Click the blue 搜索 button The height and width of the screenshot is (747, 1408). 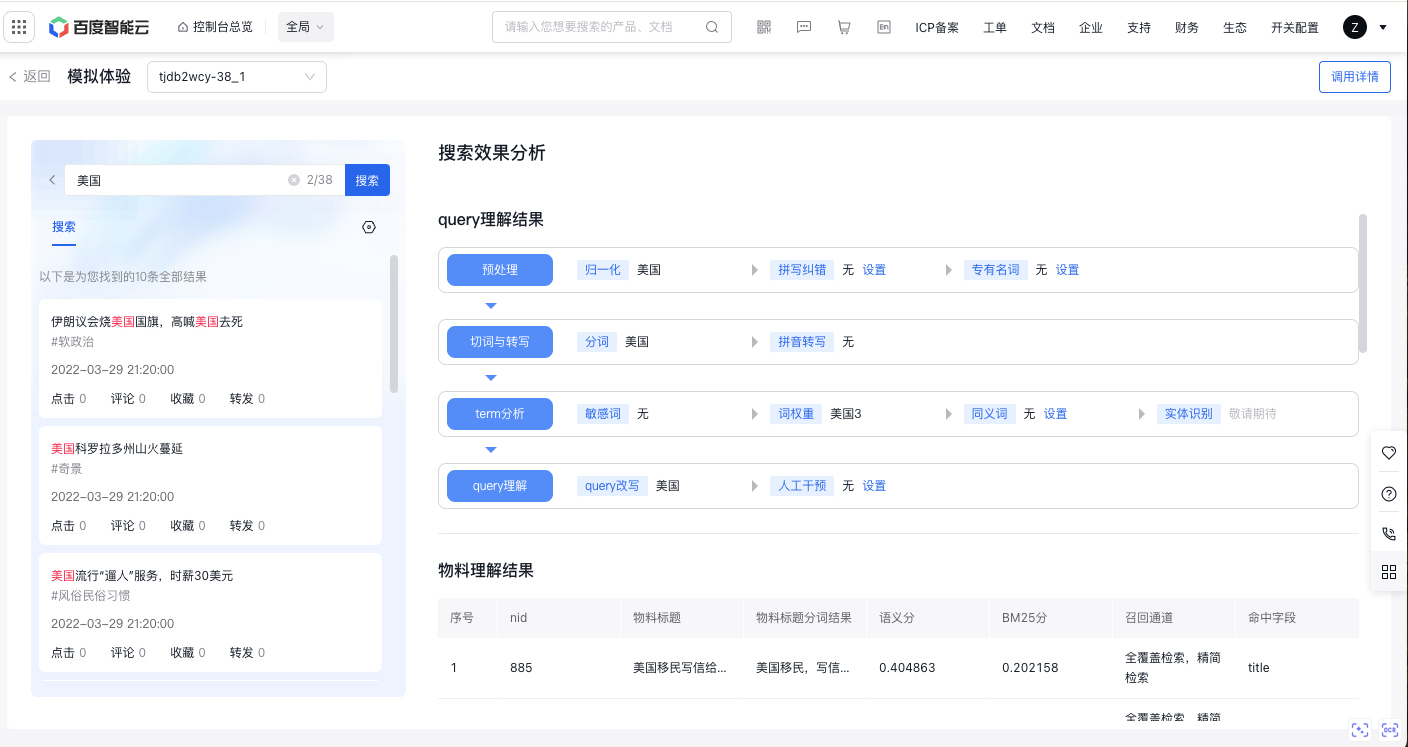pos(367,180)
